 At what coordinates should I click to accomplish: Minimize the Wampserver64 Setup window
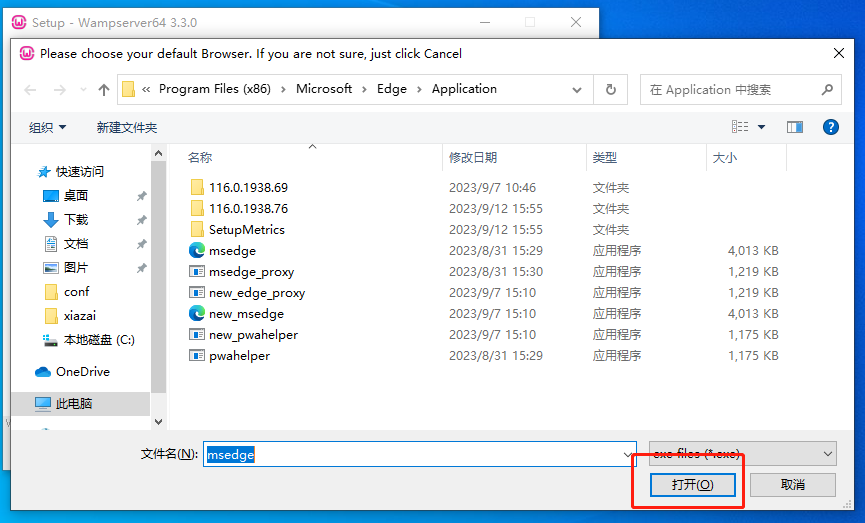(485, 23)
